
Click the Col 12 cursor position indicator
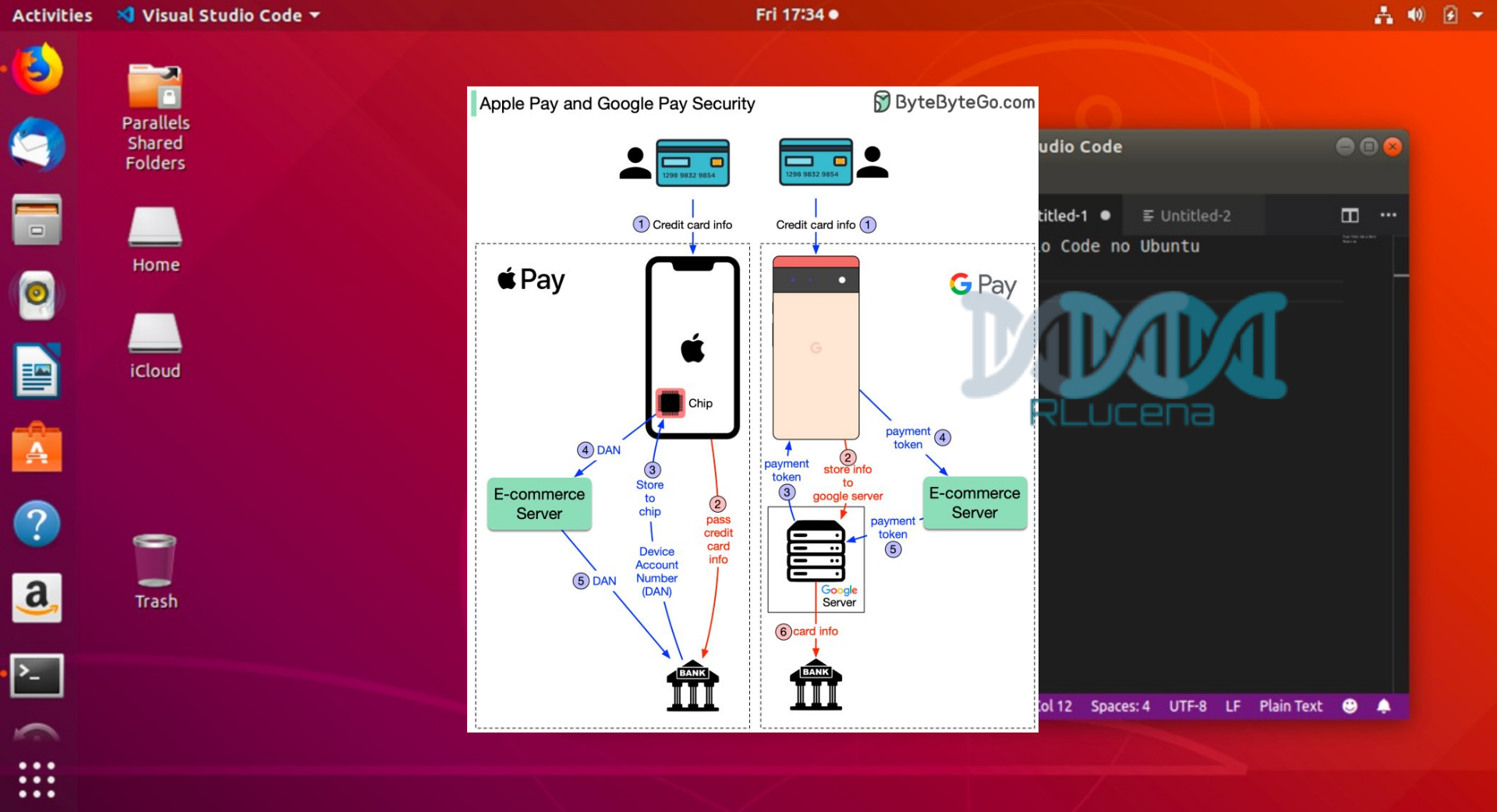(x=1056, y=706)
